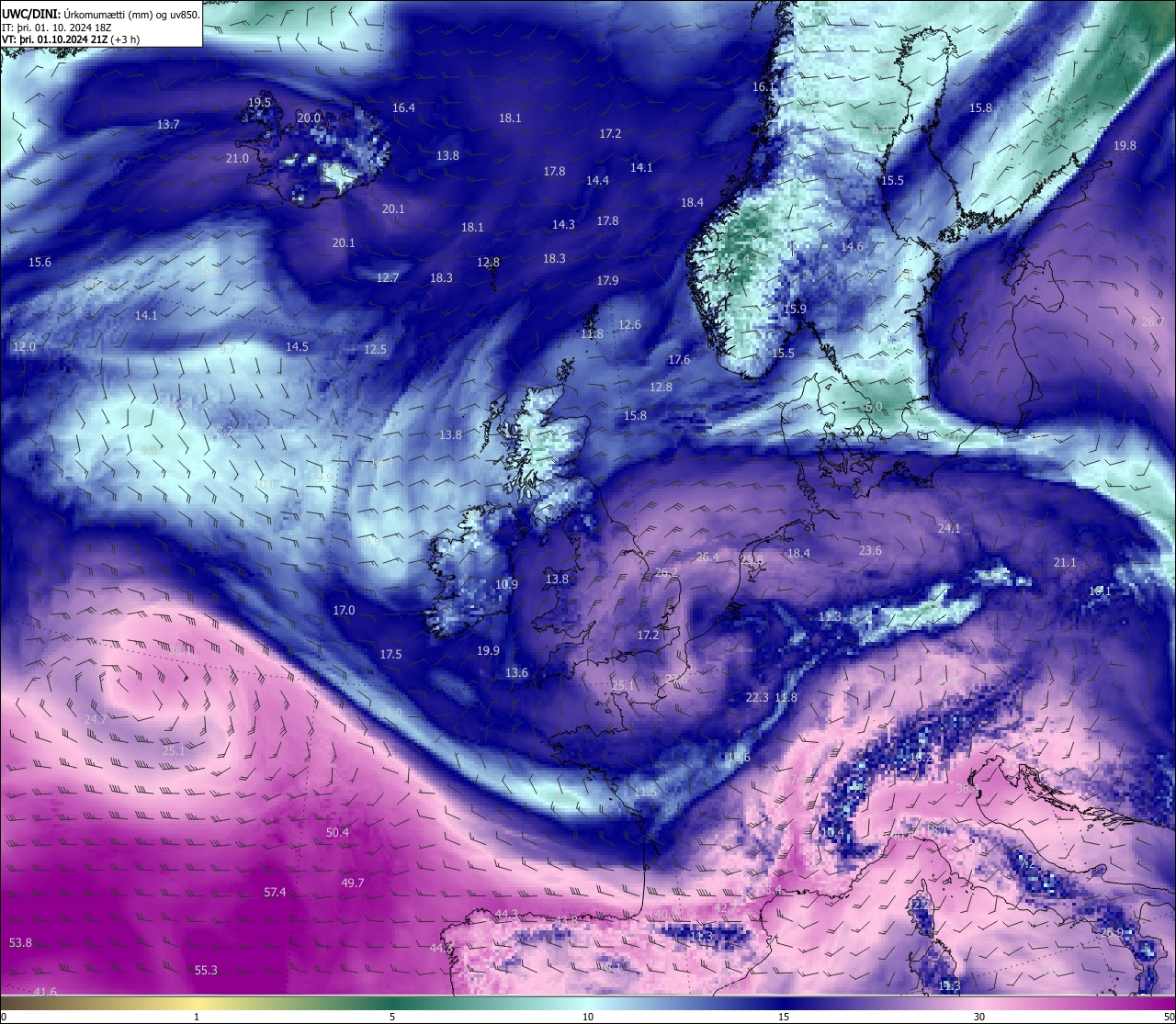Click the 15 tick on the color scale
This screenshot has height=1024, width=1176.
click(x=784, y=1016)
